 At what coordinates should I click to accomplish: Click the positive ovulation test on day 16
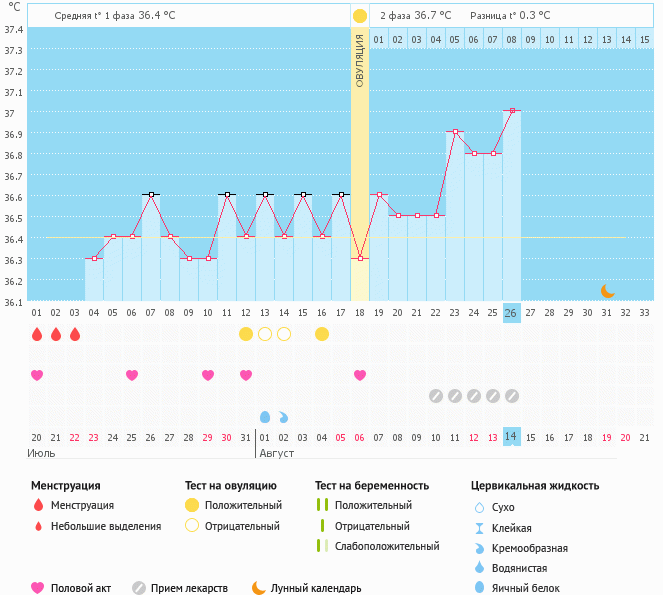coord(322,334)
